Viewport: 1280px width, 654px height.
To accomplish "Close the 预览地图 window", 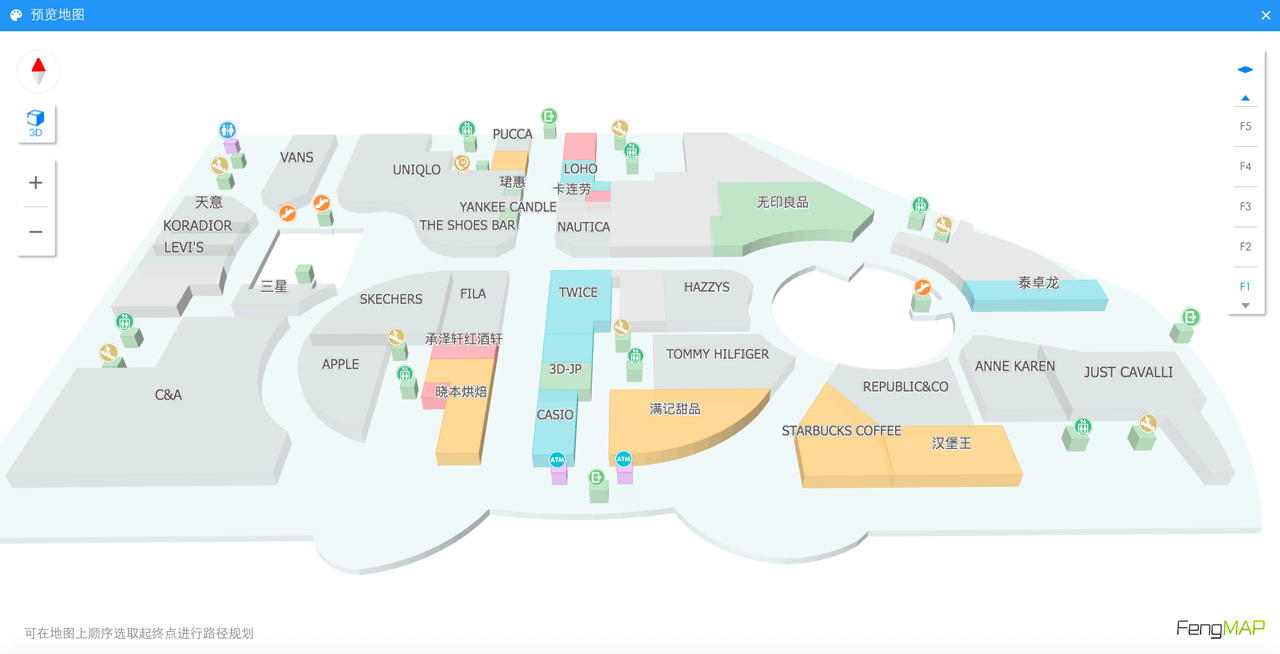I will pyautogui.click(x=1265, y=15).
